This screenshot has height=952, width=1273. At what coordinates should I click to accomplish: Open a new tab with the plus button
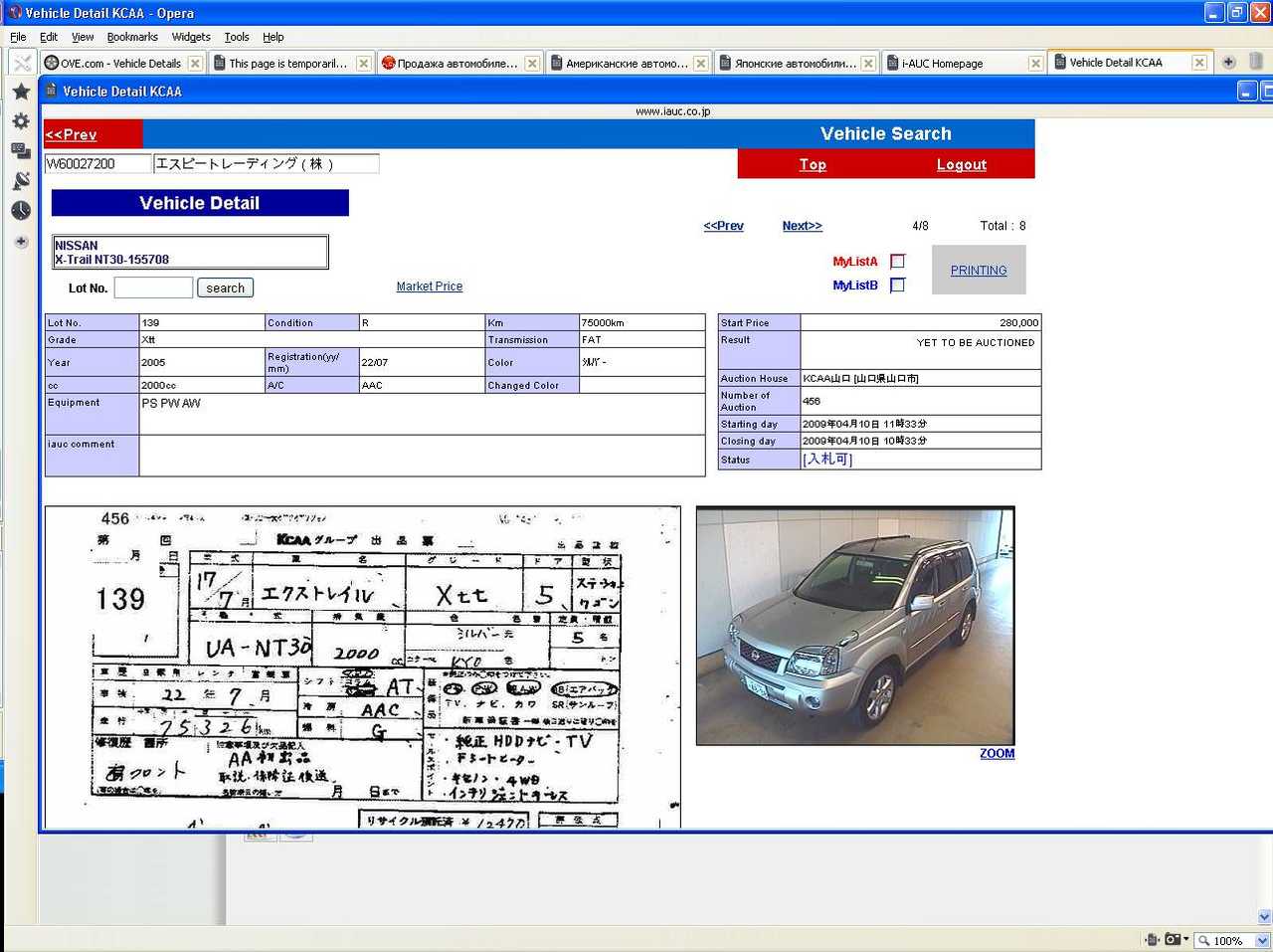click(x=1228, y=62)
